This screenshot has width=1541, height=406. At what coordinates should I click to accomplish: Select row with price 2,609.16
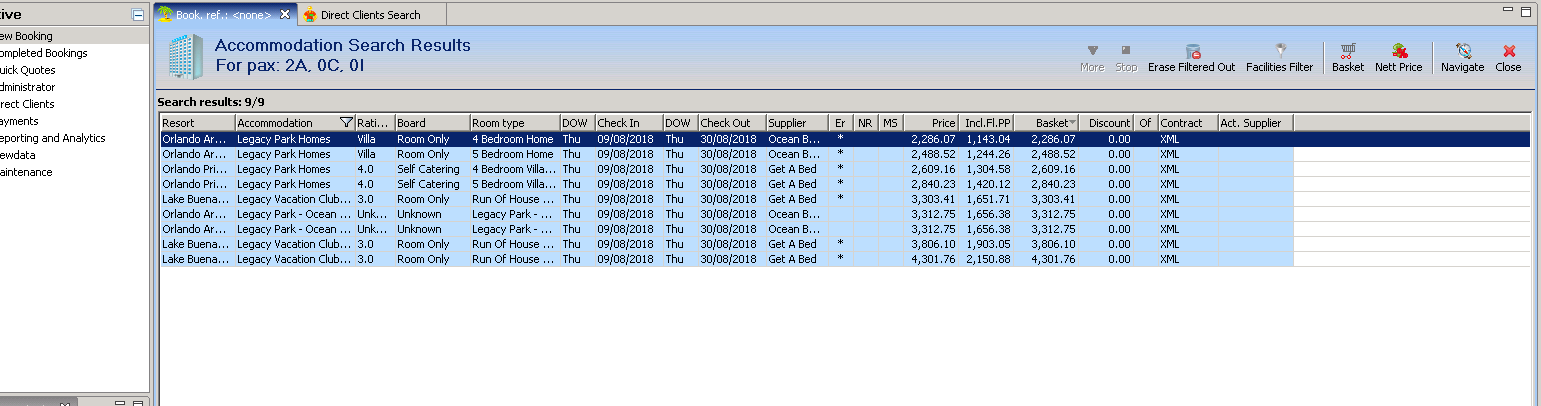(727, 169)
